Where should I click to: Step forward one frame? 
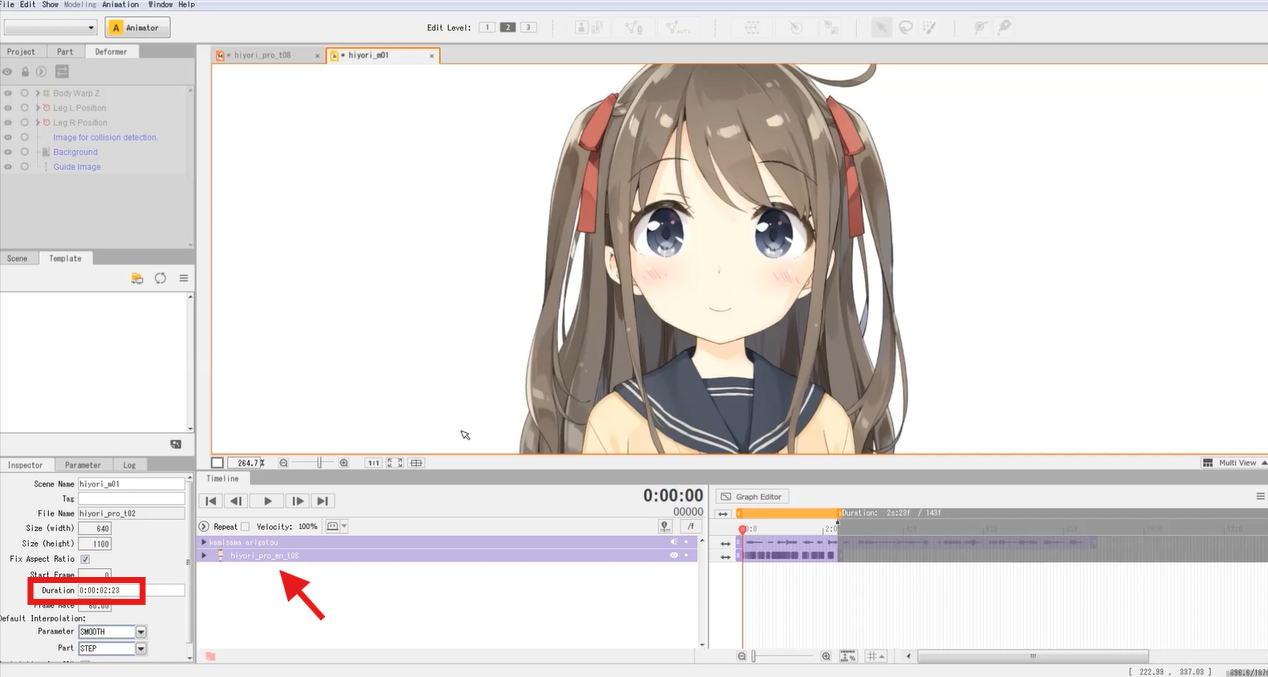point(297,501)
